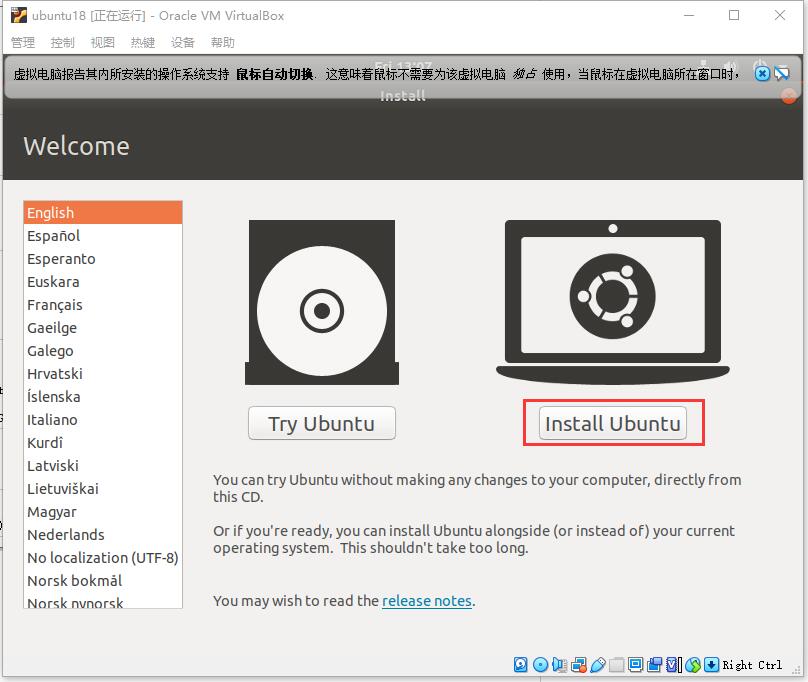Choose Gaeilge from the language list
This screenshot has width=808, height=682.
(x=103, y=327)
